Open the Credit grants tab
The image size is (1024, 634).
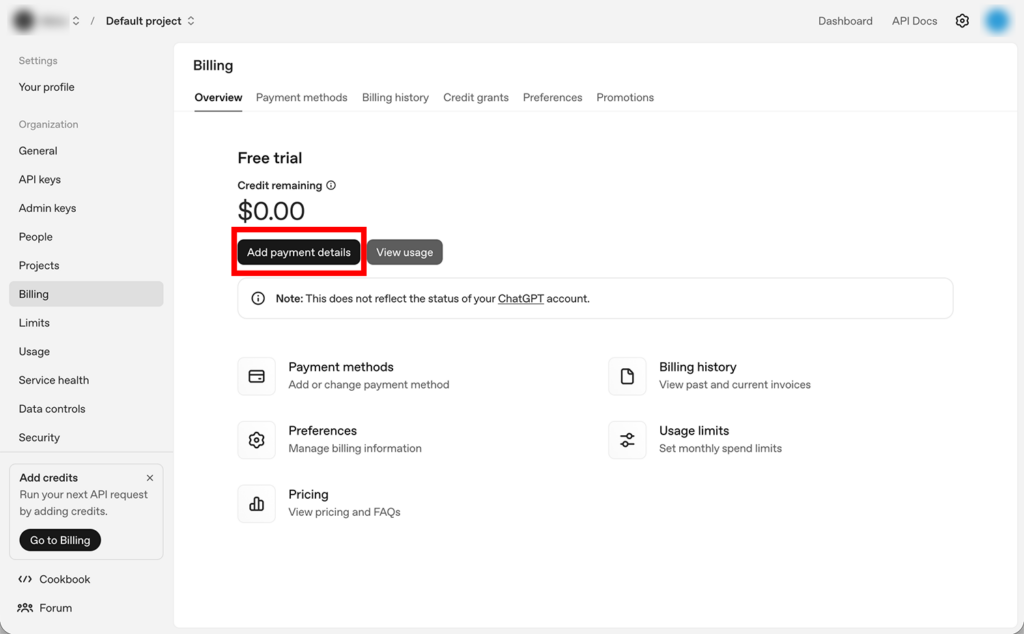[475, 97]
